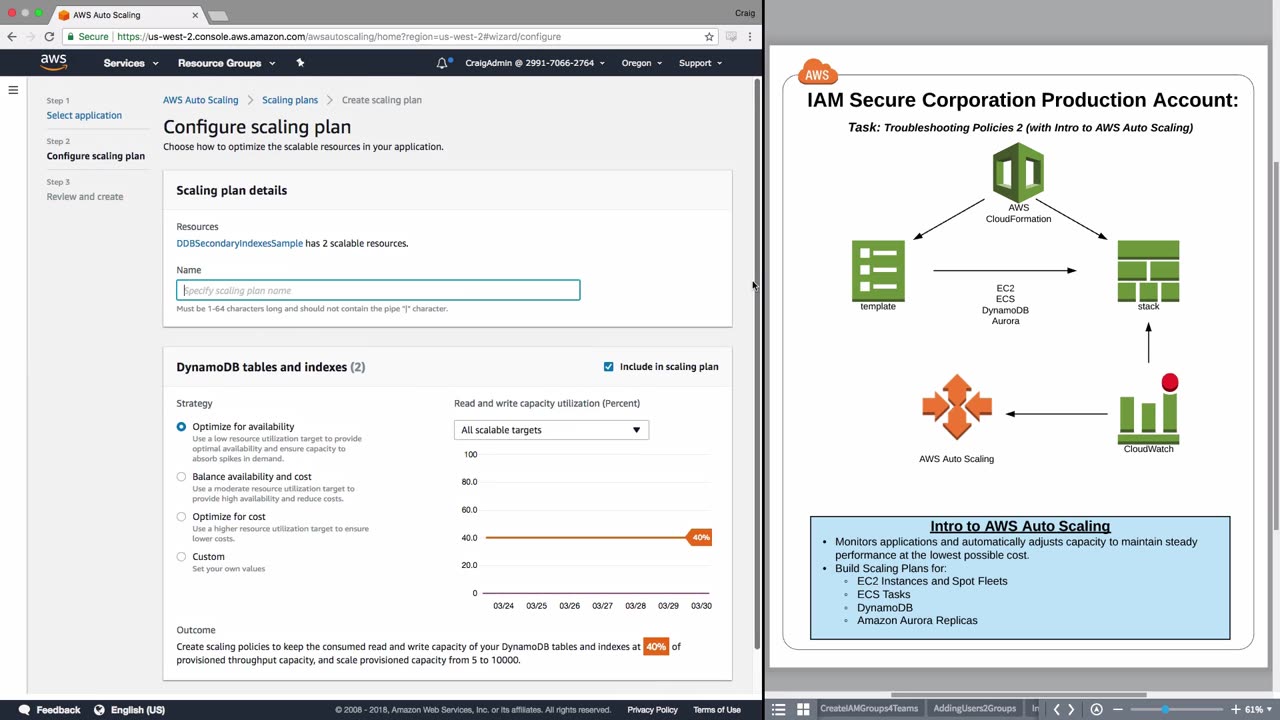Click the Feedback speech bubble icon
1280x720 pixels.
pos(24,710)
